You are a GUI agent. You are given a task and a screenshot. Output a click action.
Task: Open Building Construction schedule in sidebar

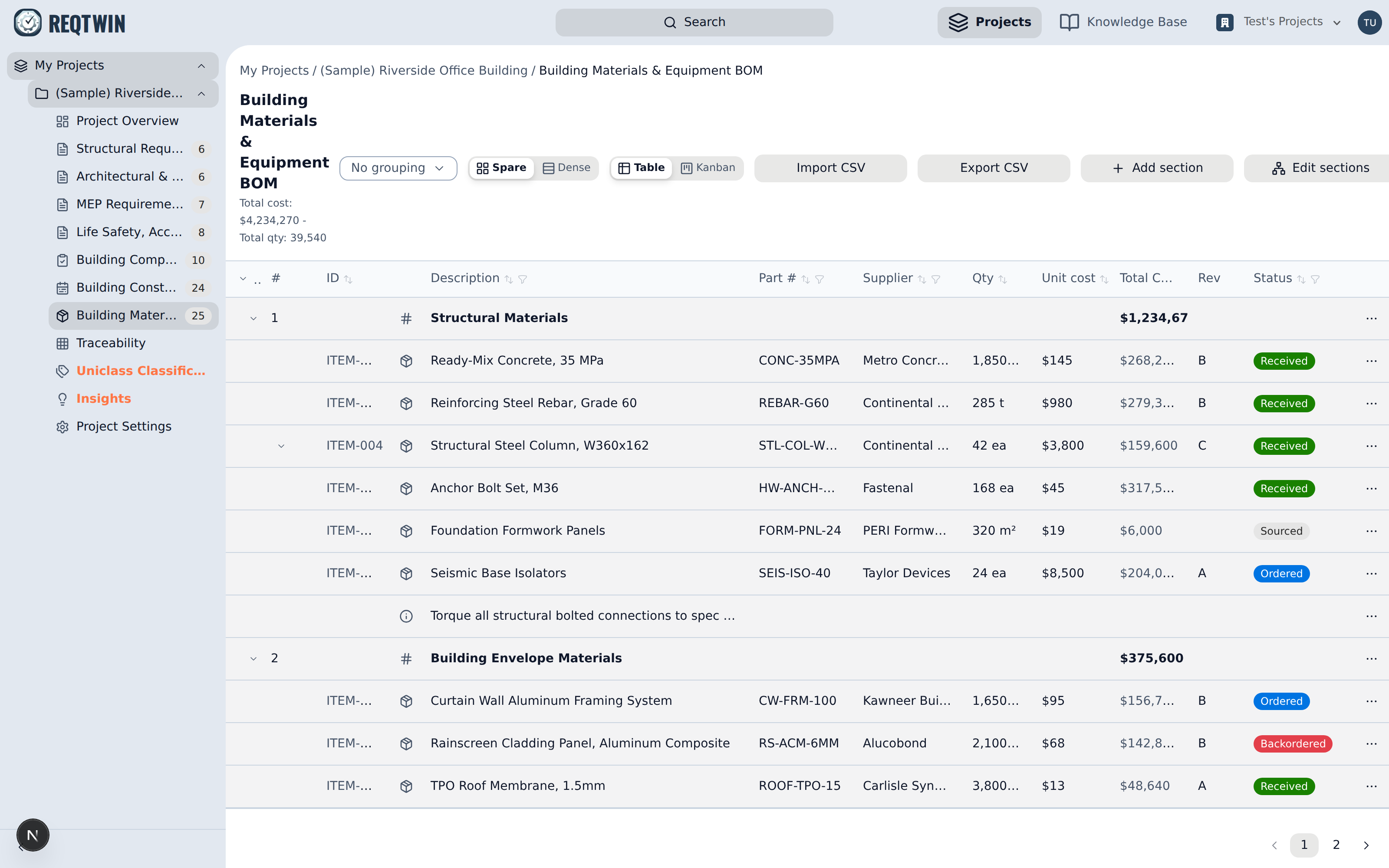click(133, 288)
